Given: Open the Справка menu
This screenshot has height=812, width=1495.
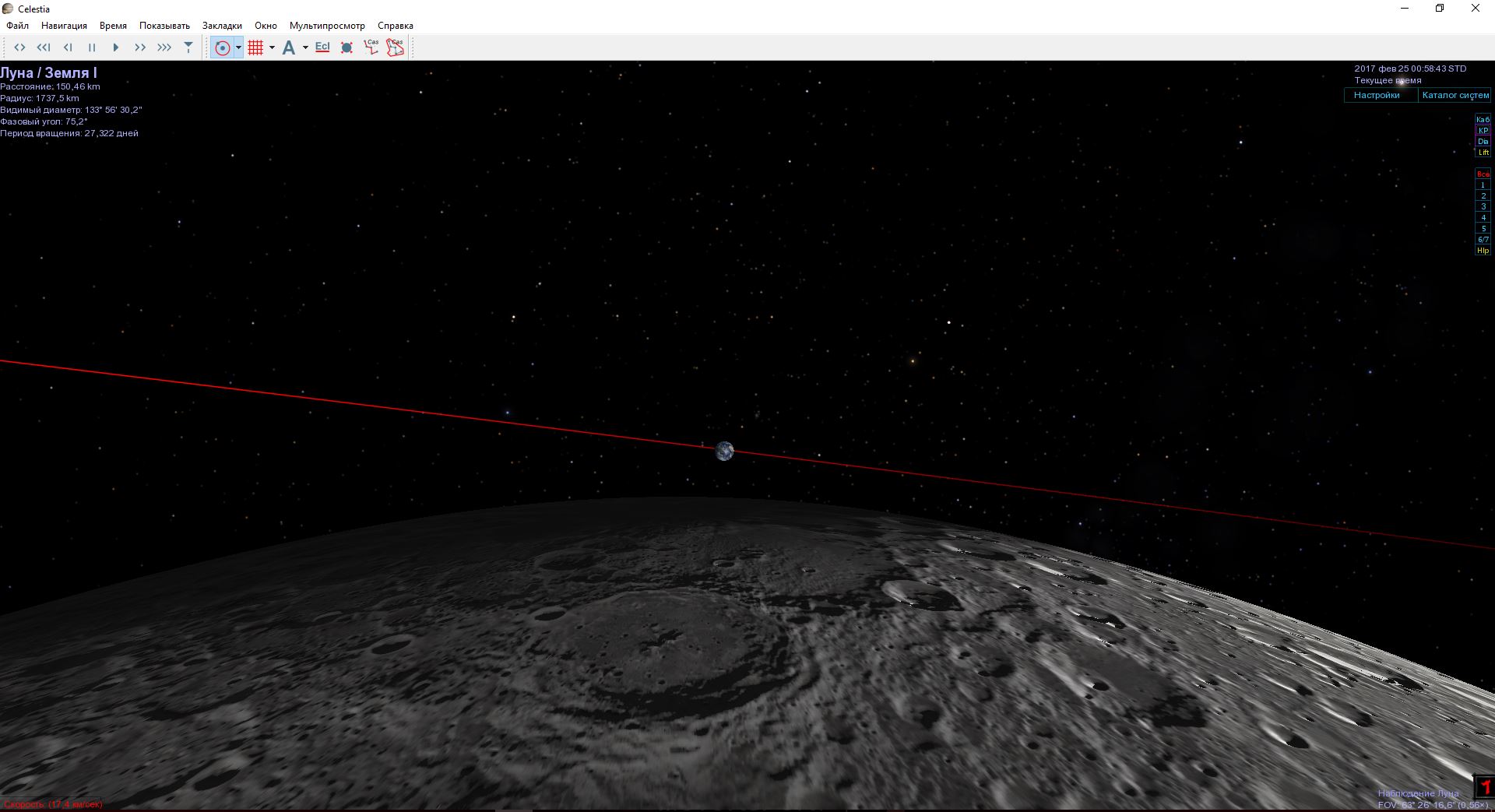Looking at the screenshot, I should [x=395, y=26].
